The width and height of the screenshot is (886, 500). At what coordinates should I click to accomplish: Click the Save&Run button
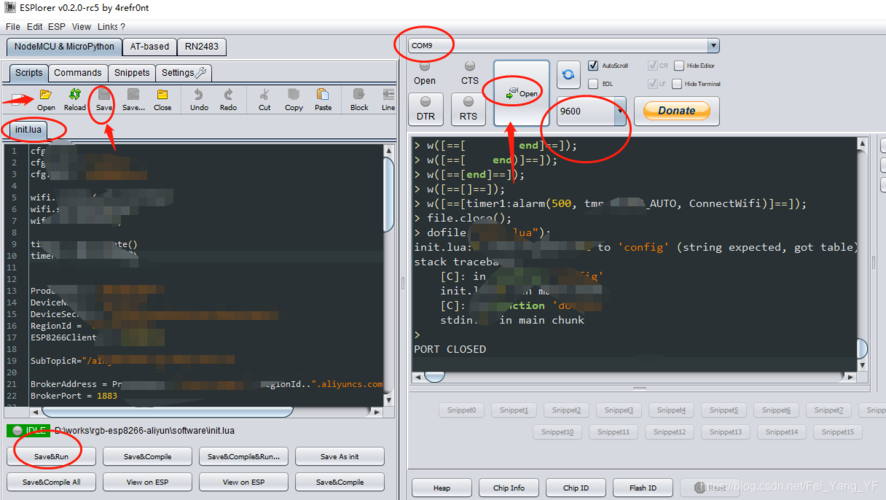click(x=51, y=456)
